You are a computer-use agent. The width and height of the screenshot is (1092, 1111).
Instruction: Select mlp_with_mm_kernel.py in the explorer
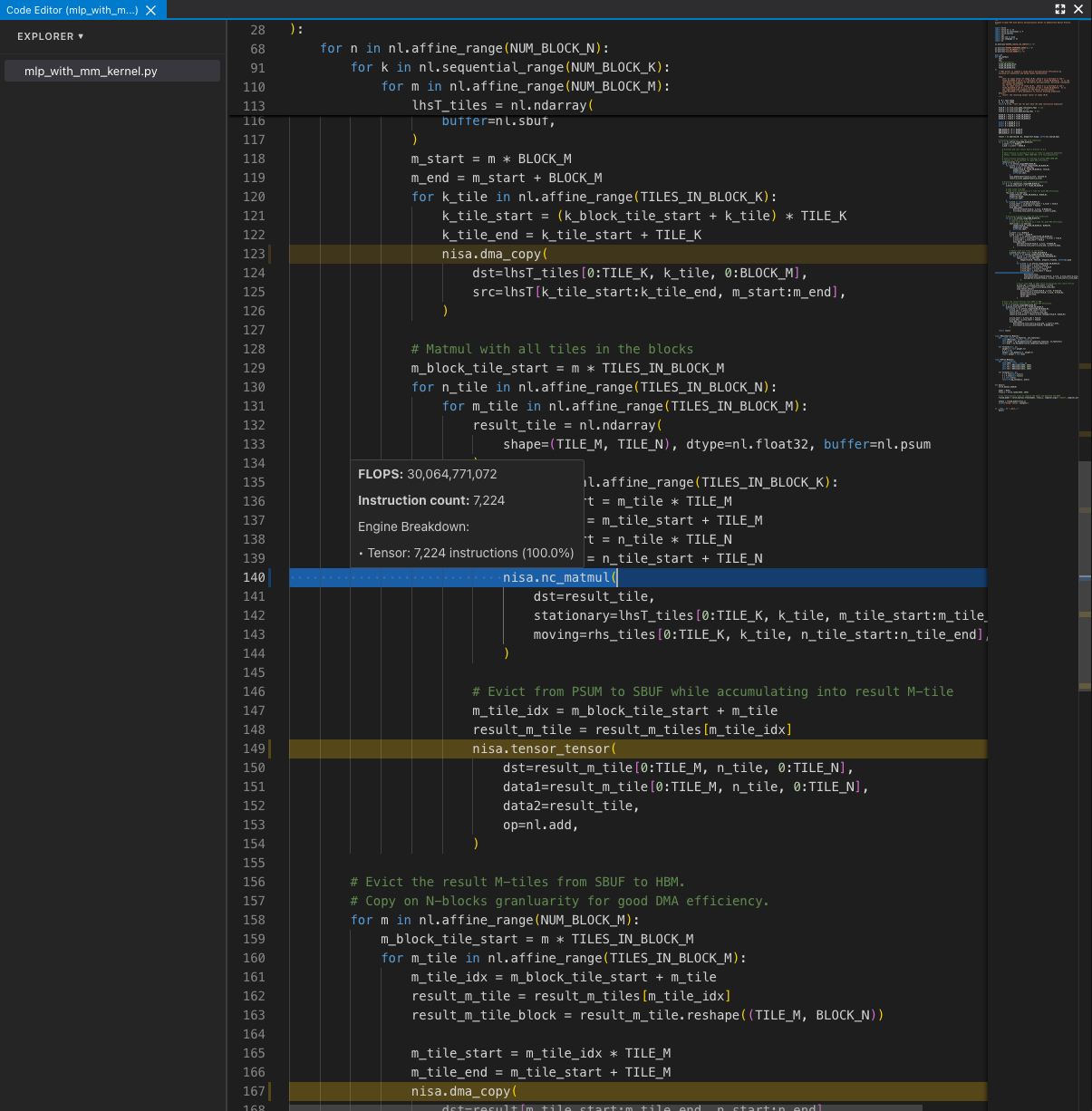[112, 71]
